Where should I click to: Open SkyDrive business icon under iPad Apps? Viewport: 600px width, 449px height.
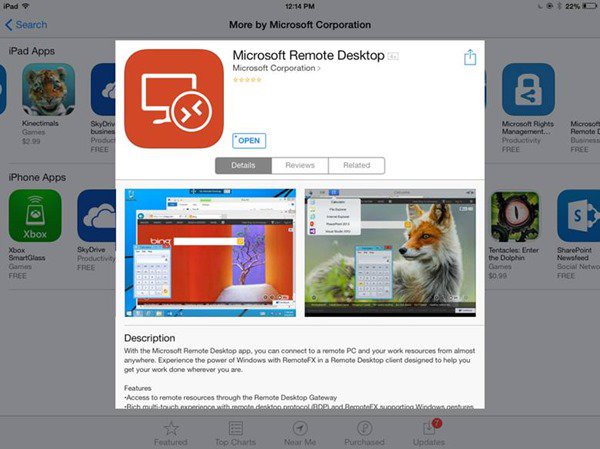pos(103,89)
